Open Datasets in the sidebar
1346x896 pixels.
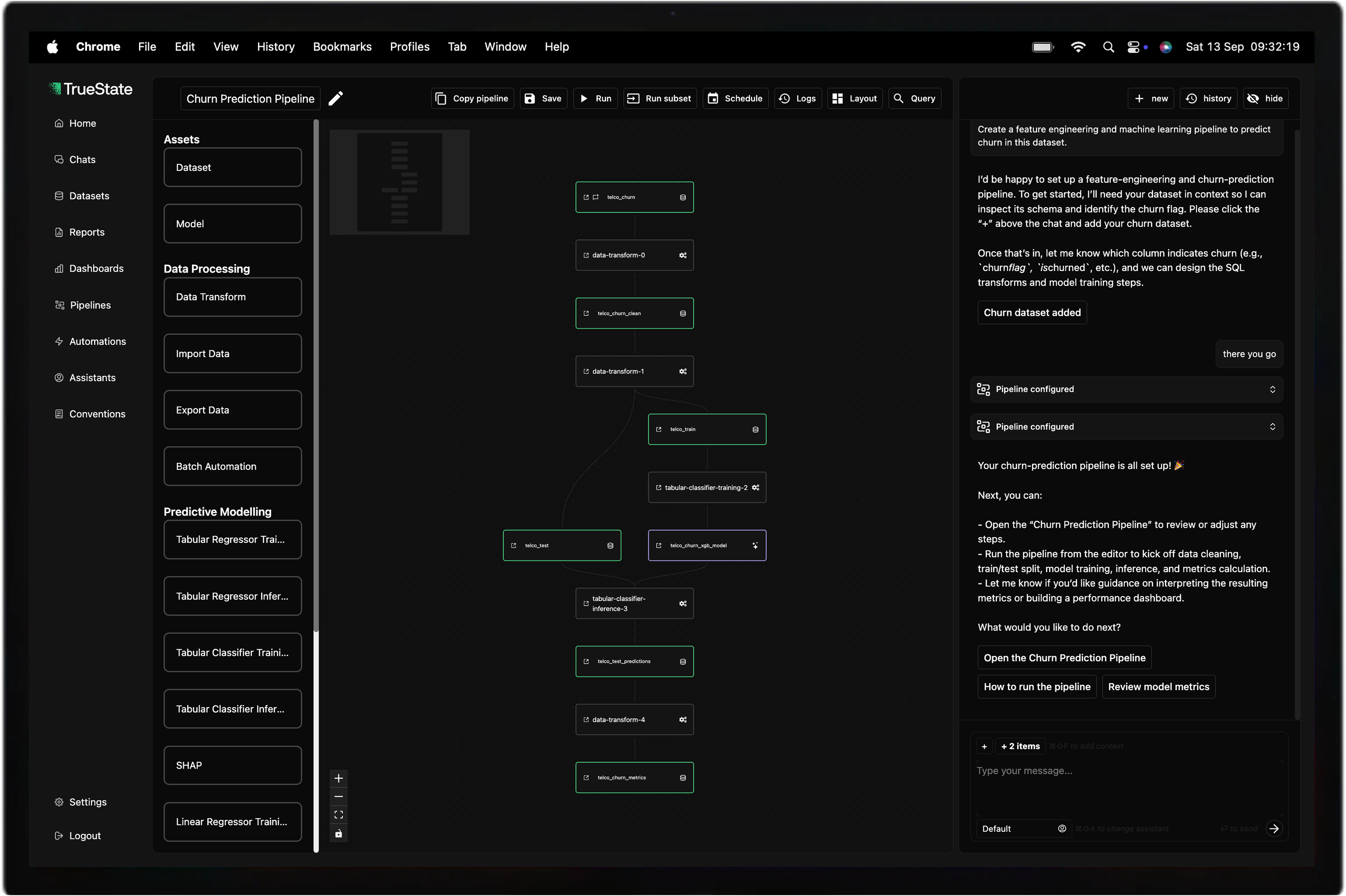pyautogui.click(x=82, y=196)
